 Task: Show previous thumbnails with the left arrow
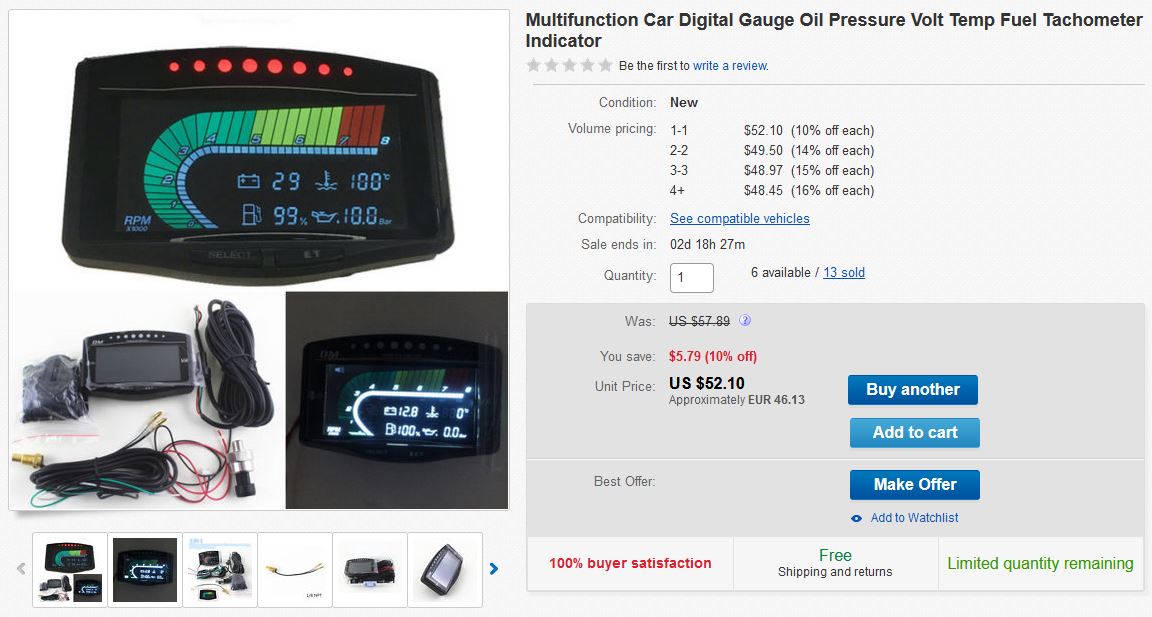click(21, 569)
